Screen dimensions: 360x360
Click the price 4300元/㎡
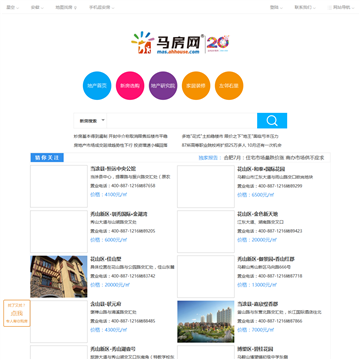108,330
